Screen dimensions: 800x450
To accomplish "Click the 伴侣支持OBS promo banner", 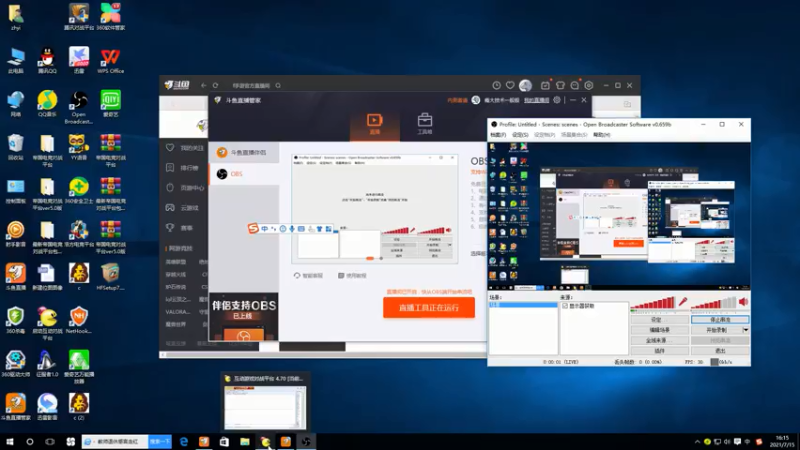I will click(244, 316).
